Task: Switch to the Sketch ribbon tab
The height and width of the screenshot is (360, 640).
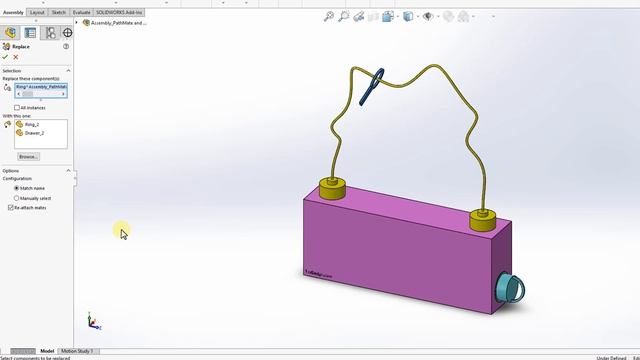Action: click(59, 13)
